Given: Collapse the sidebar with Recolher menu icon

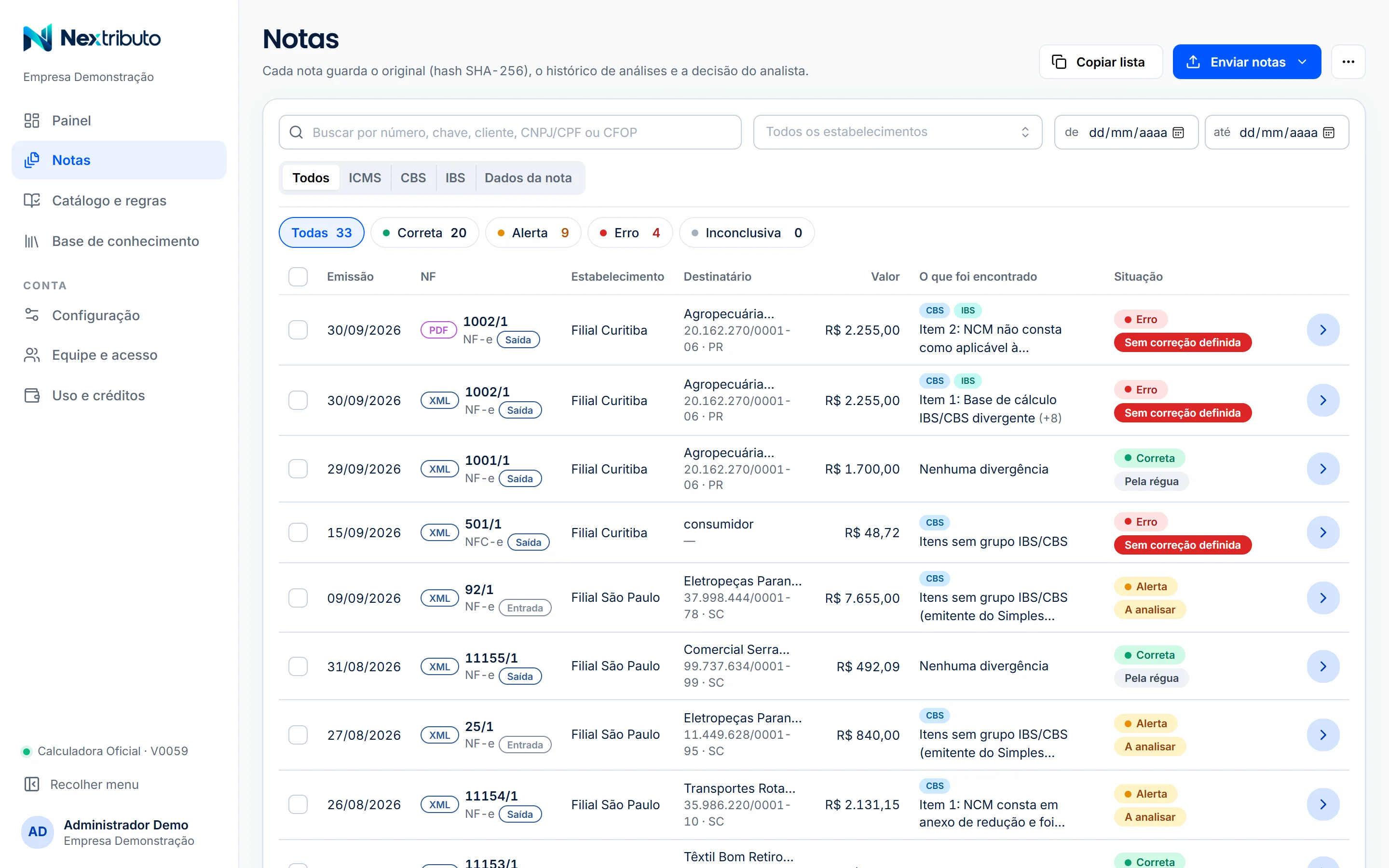Looking at the screenshot, I should (x=31, y=784).
